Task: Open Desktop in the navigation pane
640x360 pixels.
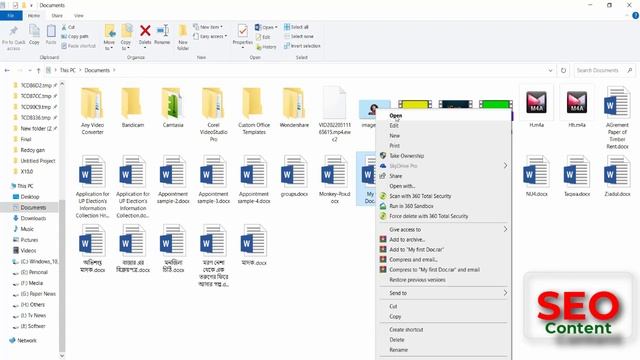Action: click(29, 197)
